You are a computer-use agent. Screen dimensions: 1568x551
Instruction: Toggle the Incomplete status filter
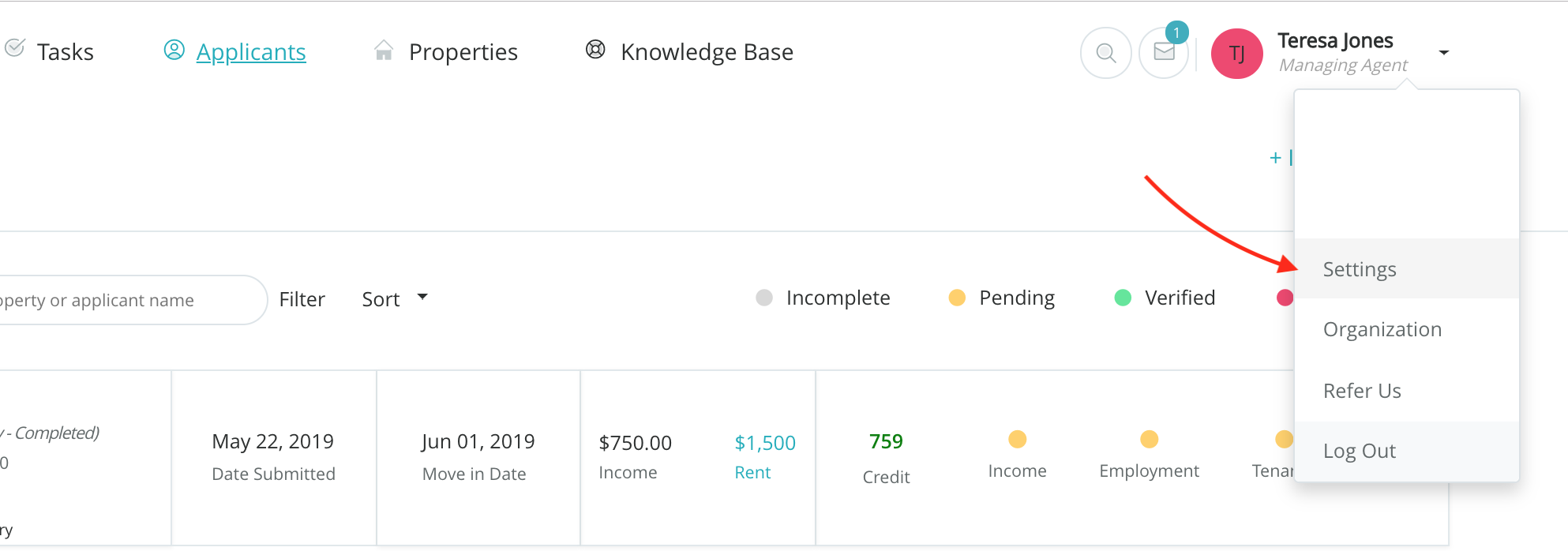[x=823, y=298]
